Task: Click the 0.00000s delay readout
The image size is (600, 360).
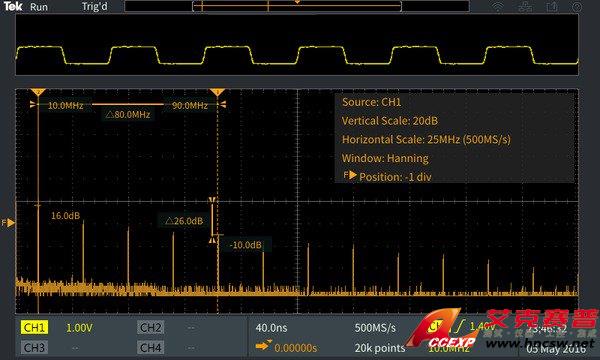Action: tap(295, 348)
